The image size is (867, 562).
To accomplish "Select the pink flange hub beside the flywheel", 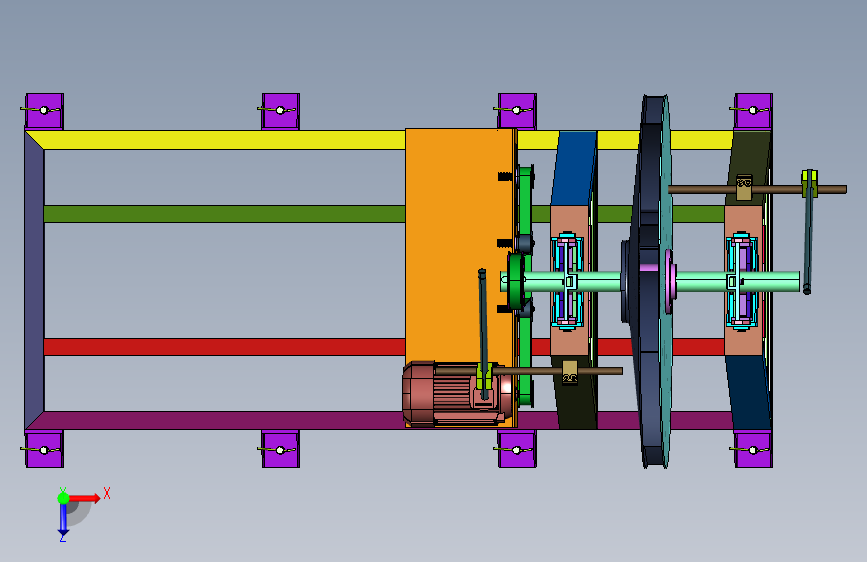I will pyautogui.click(x=670, y=281).
